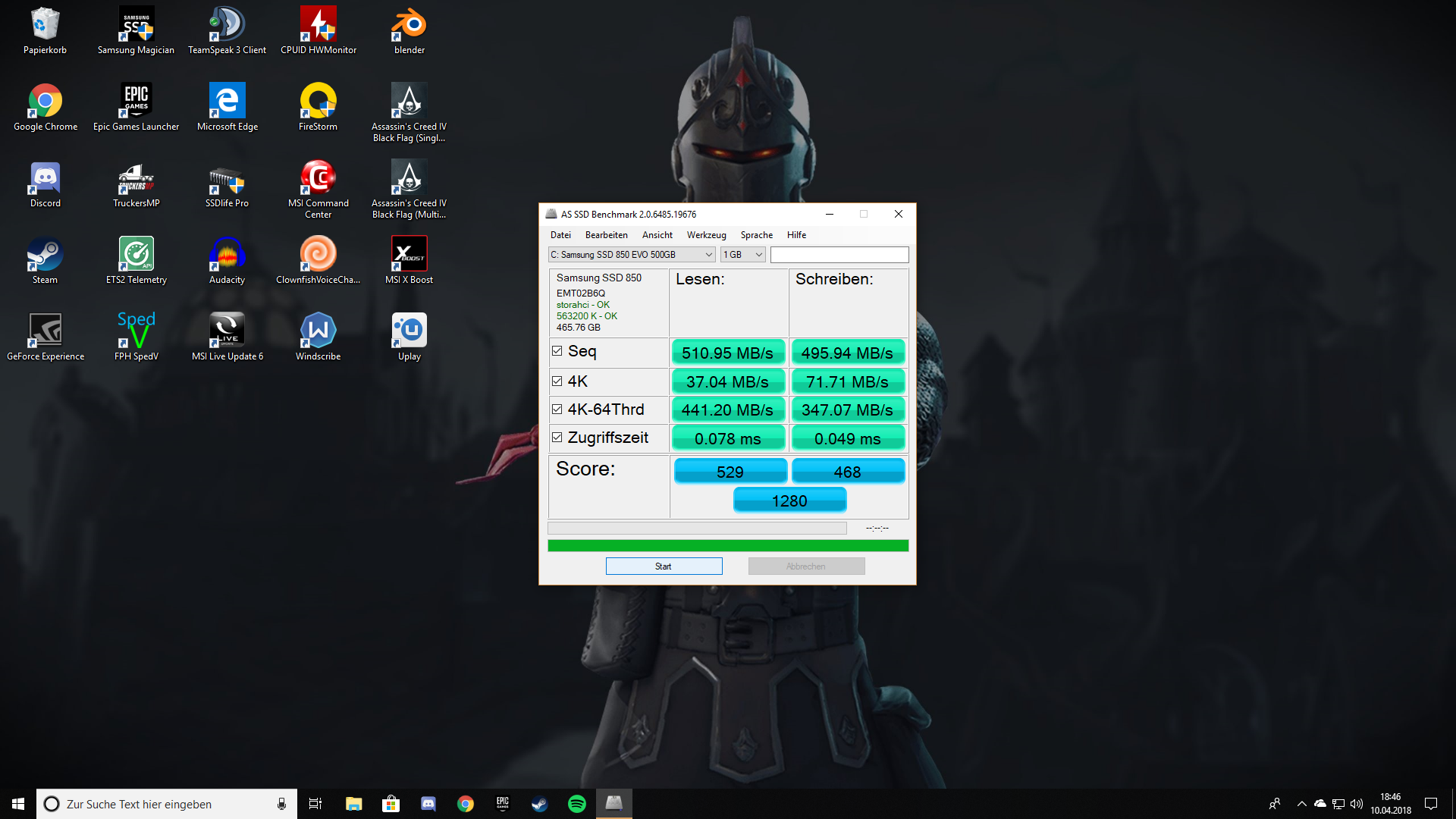Click the Epic Games Launcher icon

[x=136, y=108]
